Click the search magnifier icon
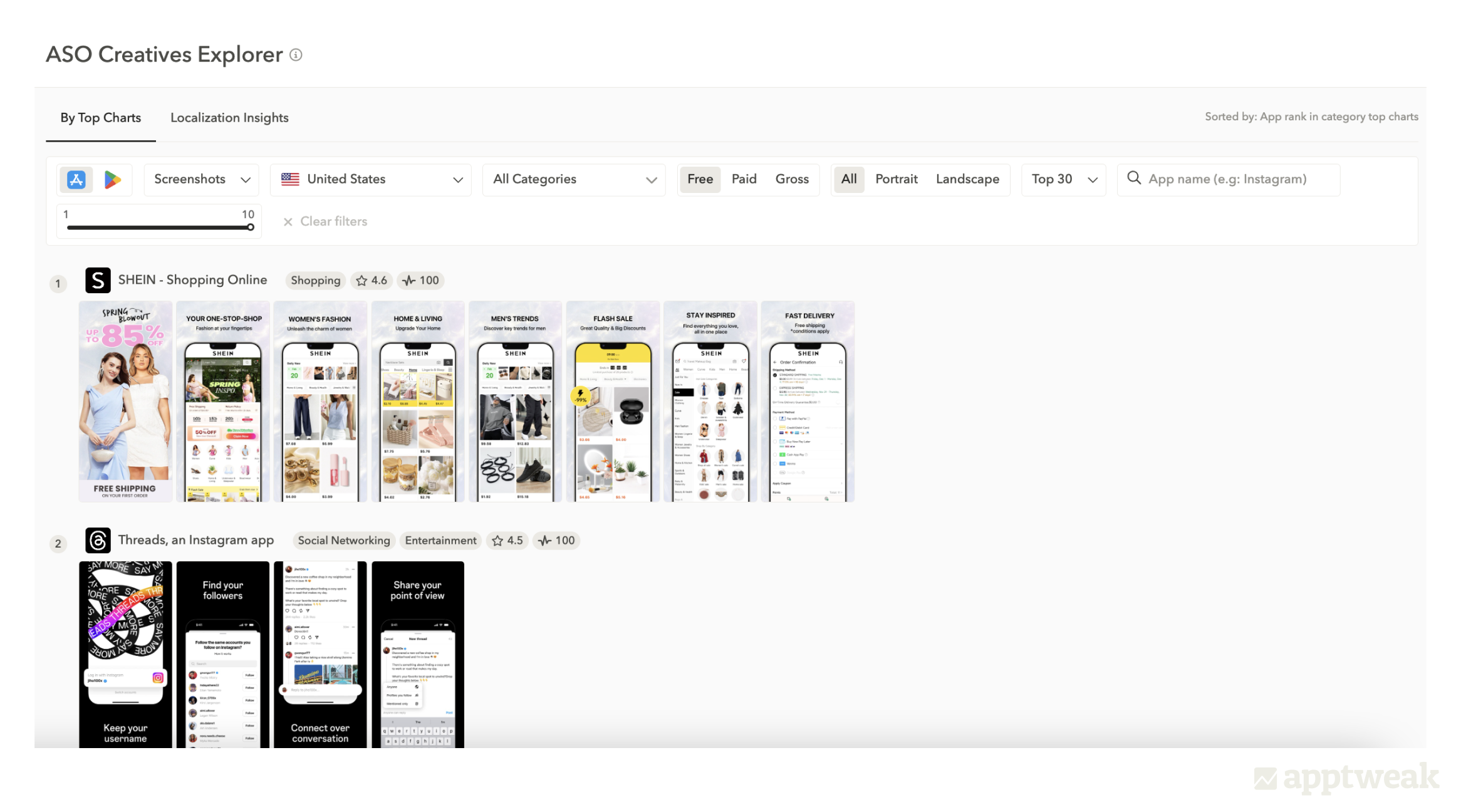1461x812 pixels. click(x=1134, y=178)
